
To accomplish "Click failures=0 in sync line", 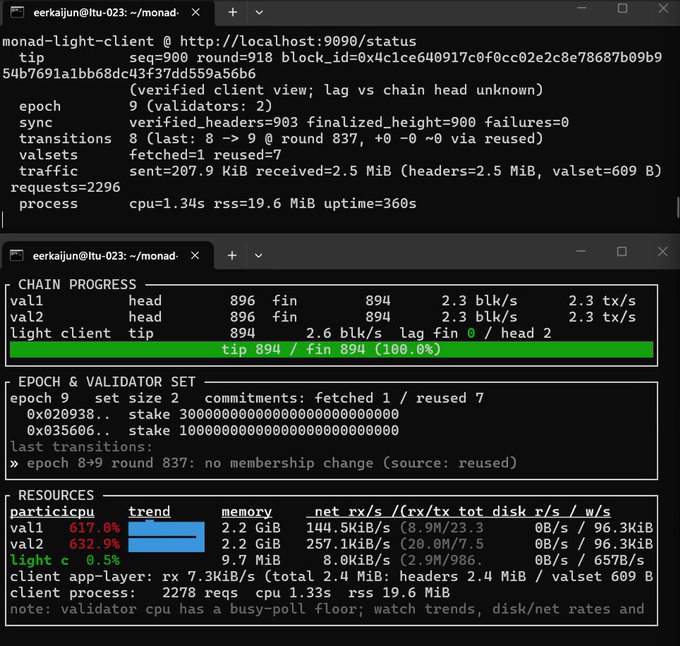I will click(x=526, y=123).
